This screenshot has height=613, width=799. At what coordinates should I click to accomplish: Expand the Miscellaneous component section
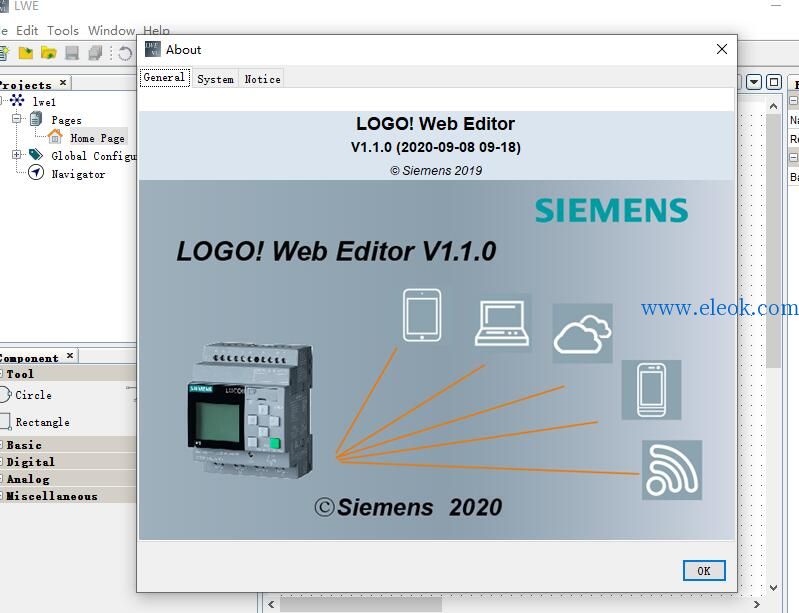pos(2,495)
